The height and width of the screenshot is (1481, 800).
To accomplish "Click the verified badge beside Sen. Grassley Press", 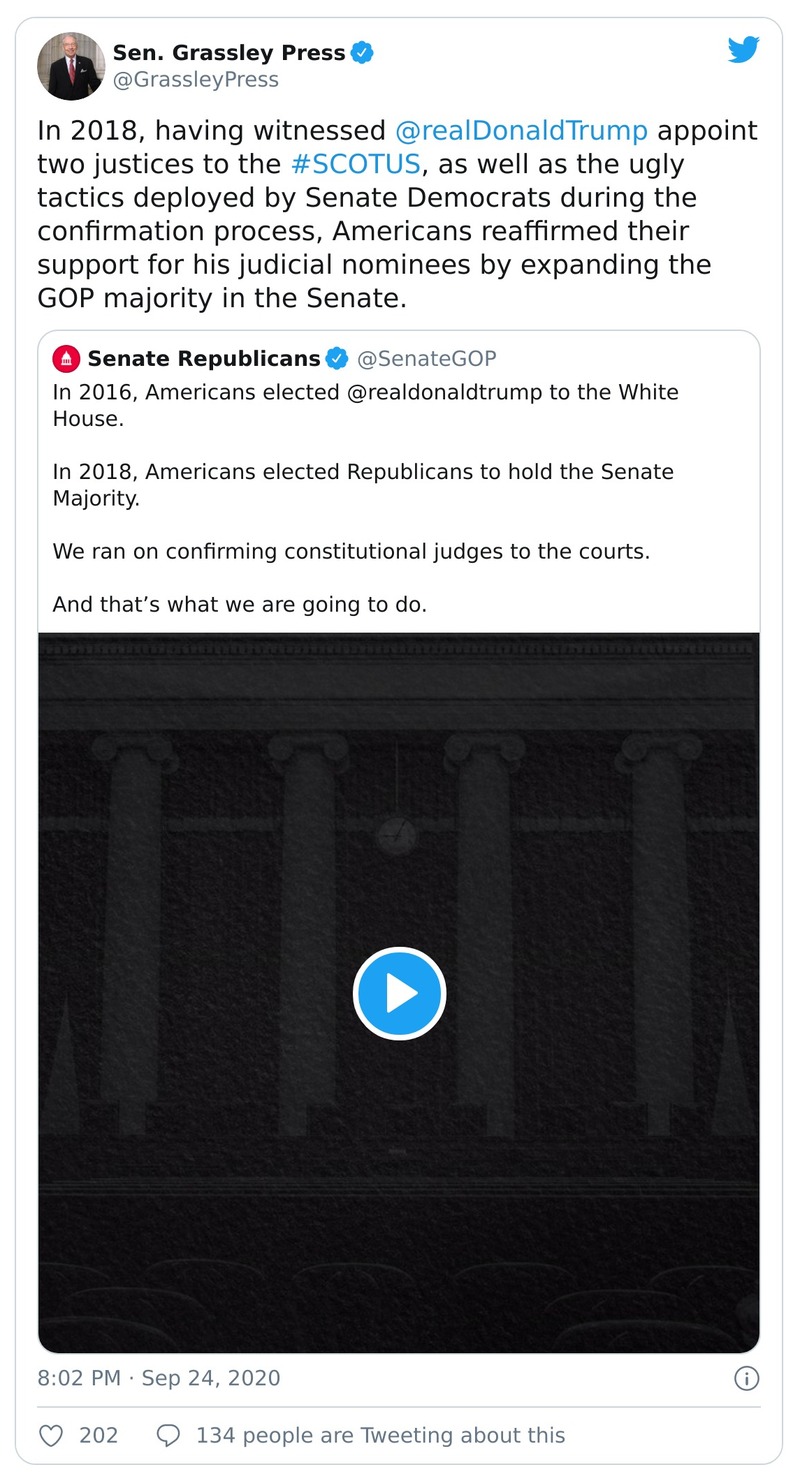I will point(362,53).
